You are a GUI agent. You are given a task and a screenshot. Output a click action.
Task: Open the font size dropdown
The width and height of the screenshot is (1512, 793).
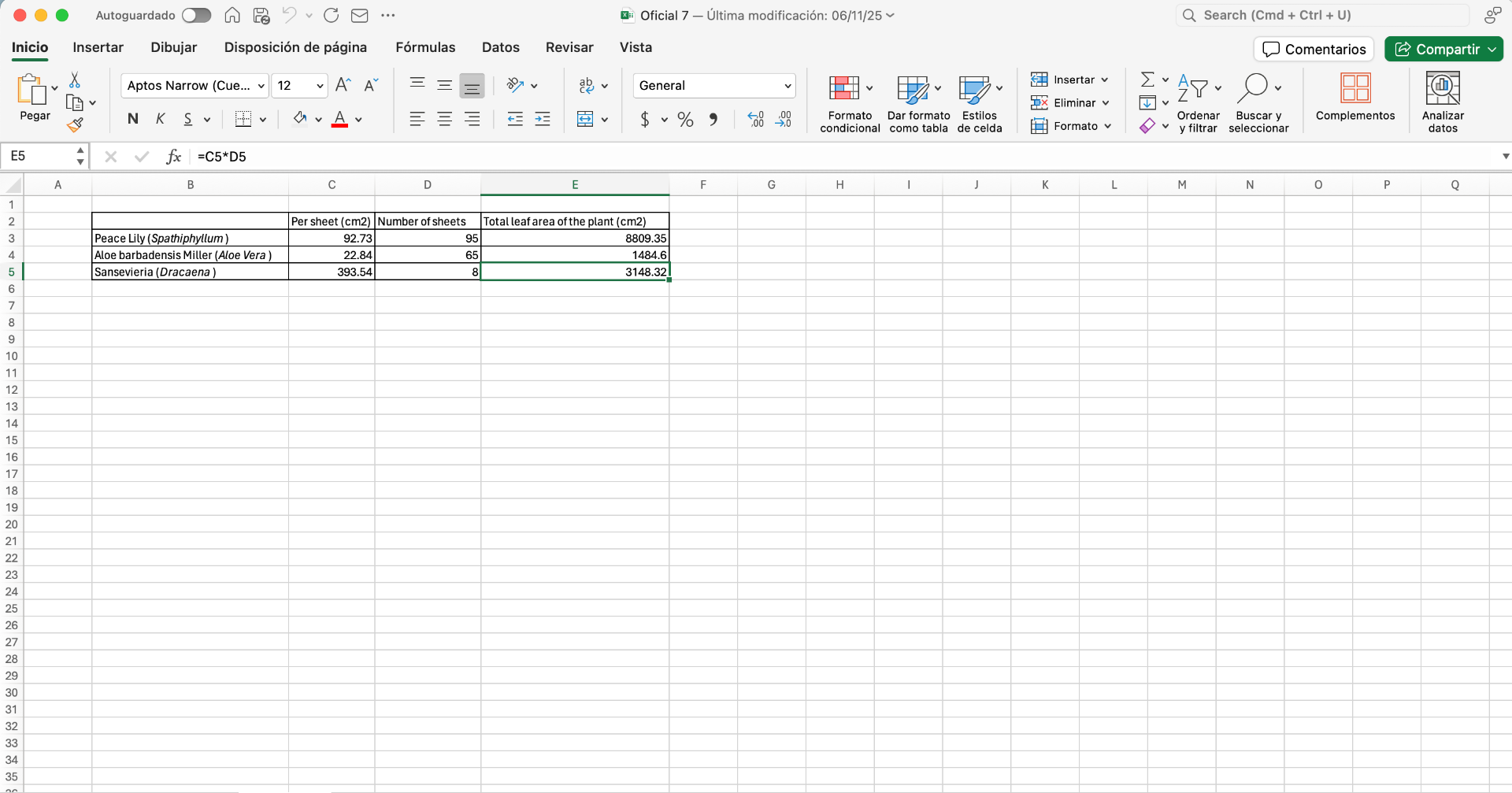point(320,86)
